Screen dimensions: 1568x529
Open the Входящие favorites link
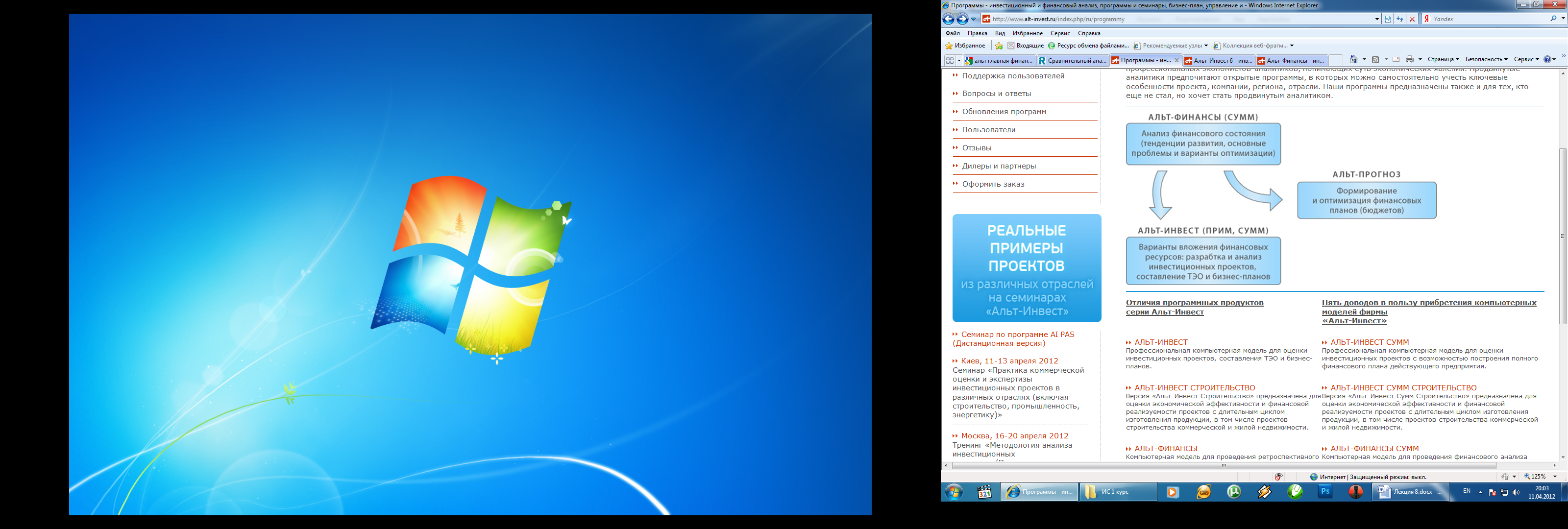pos(1026,46)
